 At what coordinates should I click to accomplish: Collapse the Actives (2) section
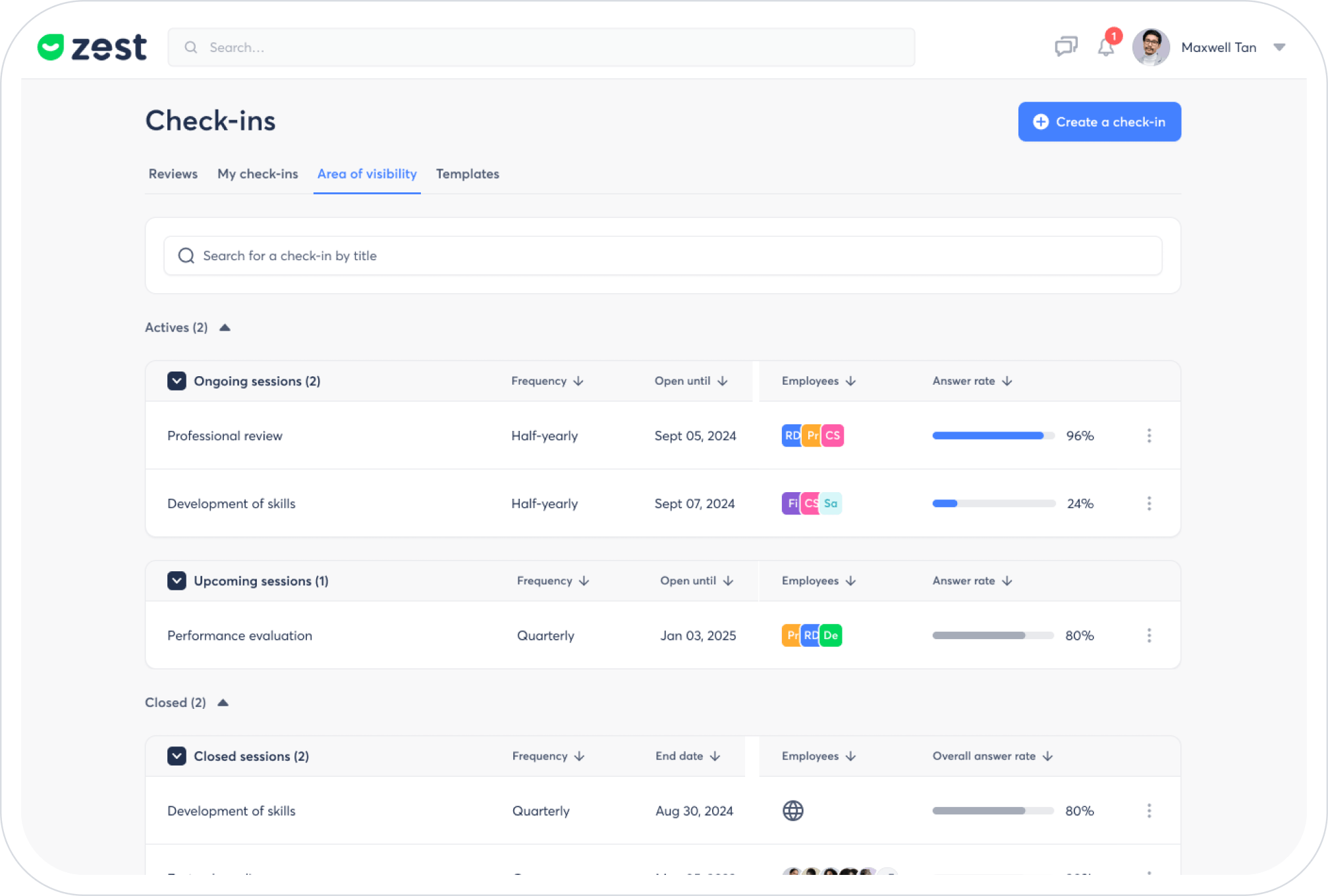pyautogui.click(x=225, y=327)
